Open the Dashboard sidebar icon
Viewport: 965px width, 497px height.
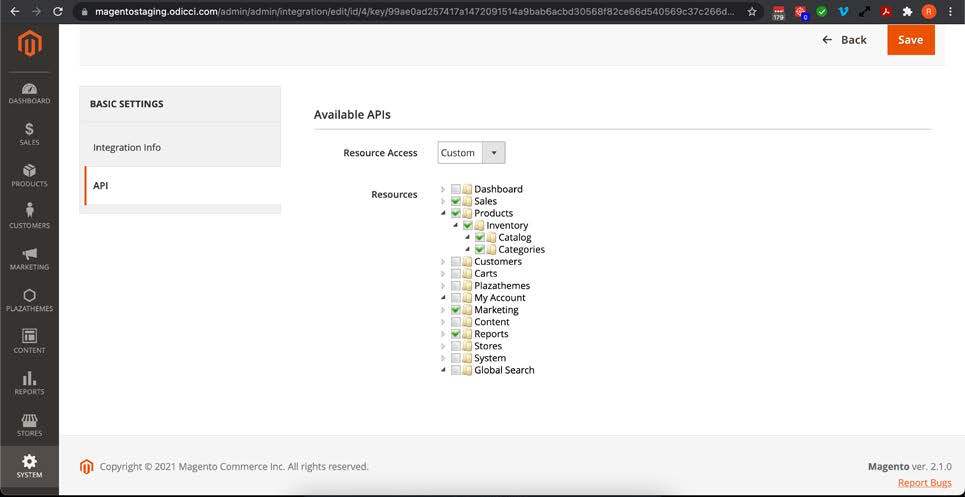29,94
